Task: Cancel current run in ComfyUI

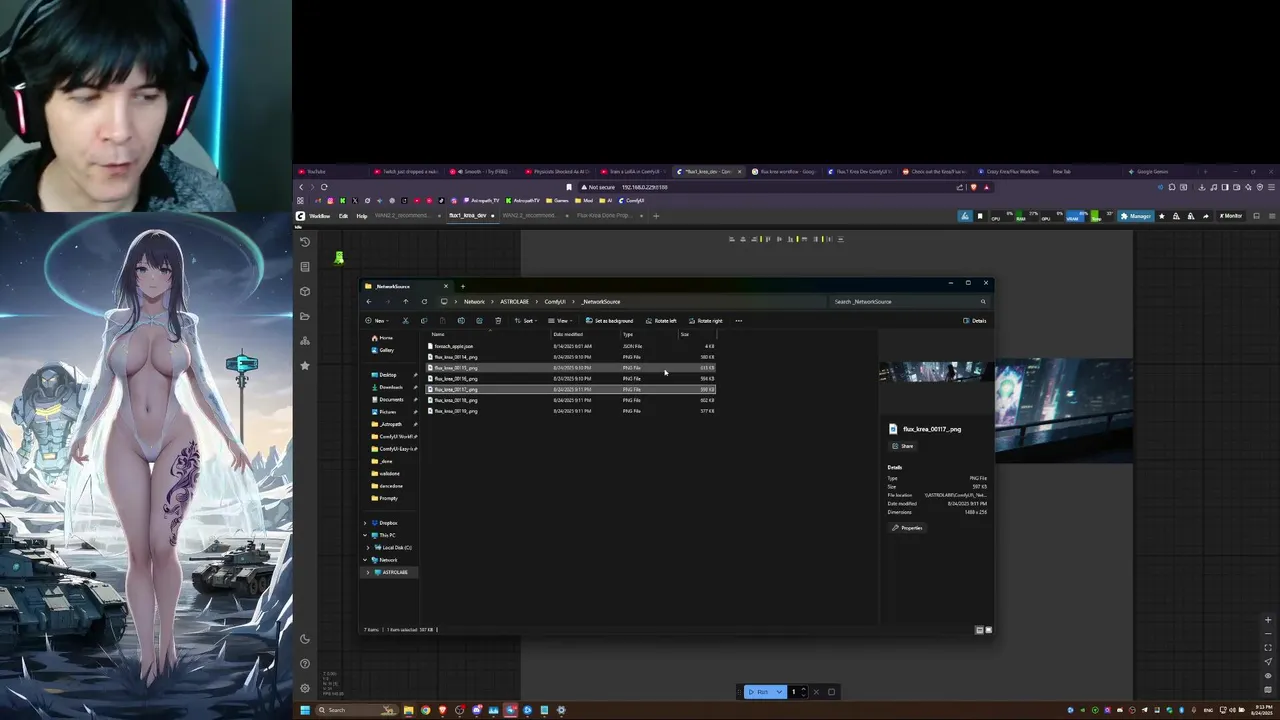Action: pos(816,692)
